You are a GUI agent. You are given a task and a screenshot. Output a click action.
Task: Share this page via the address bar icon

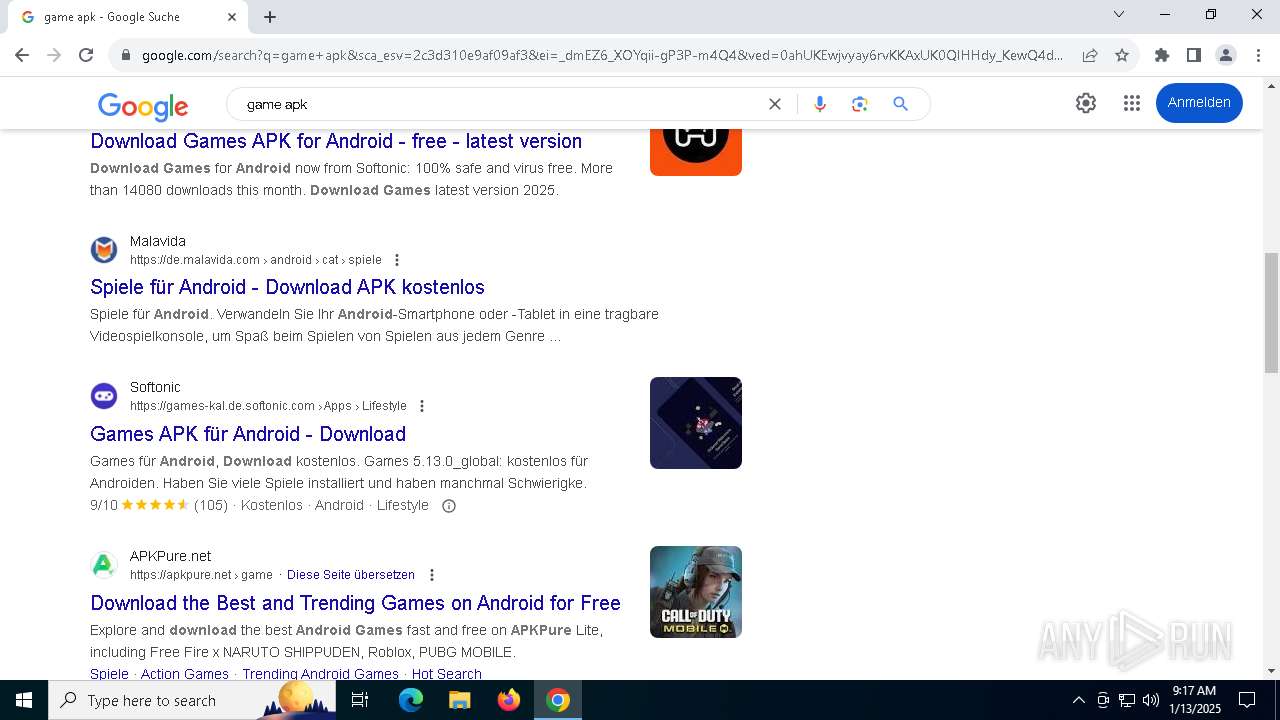[x=1090, y=55]
